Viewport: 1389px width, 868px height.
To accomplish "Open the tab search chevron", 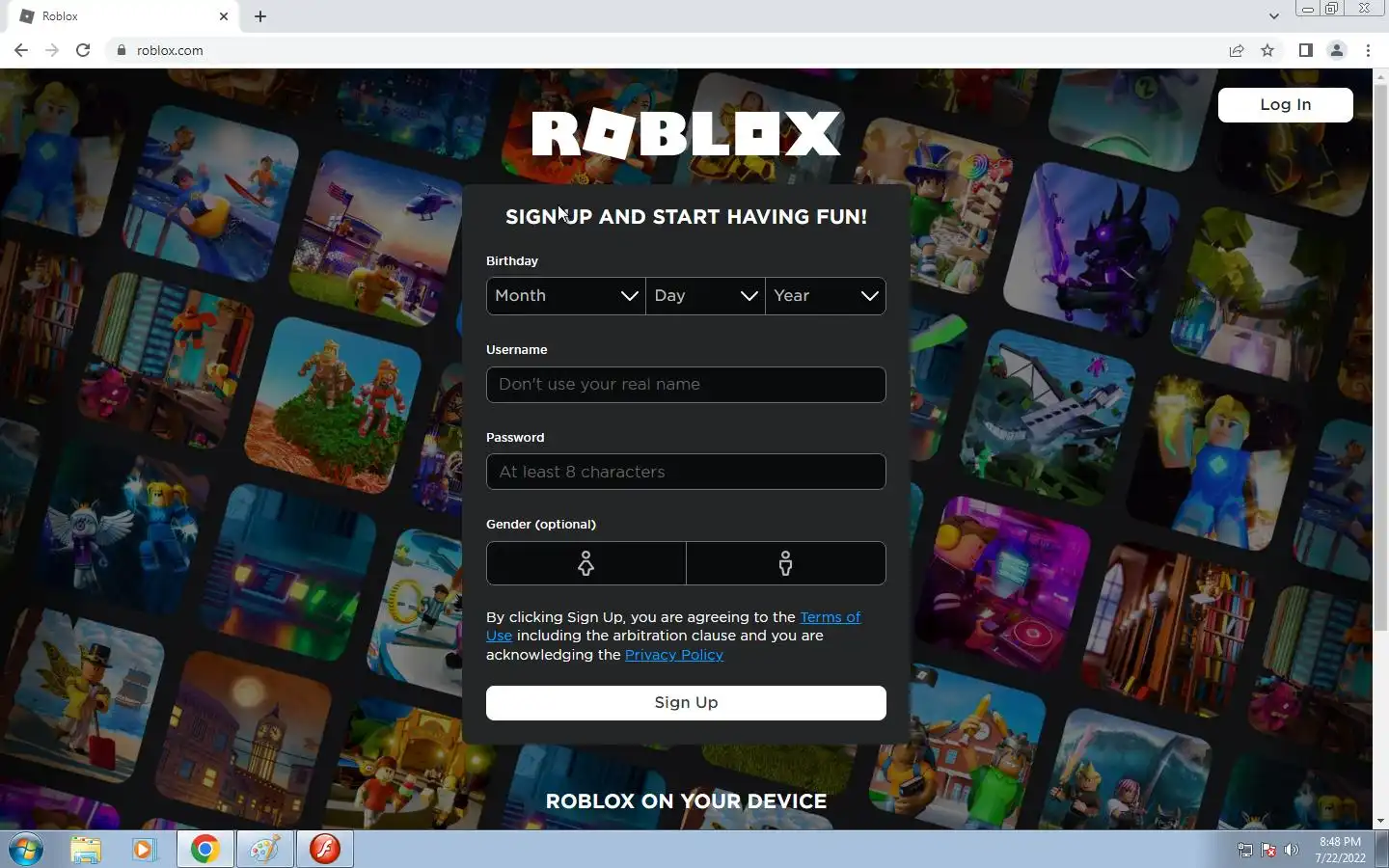I will 1273,16.
